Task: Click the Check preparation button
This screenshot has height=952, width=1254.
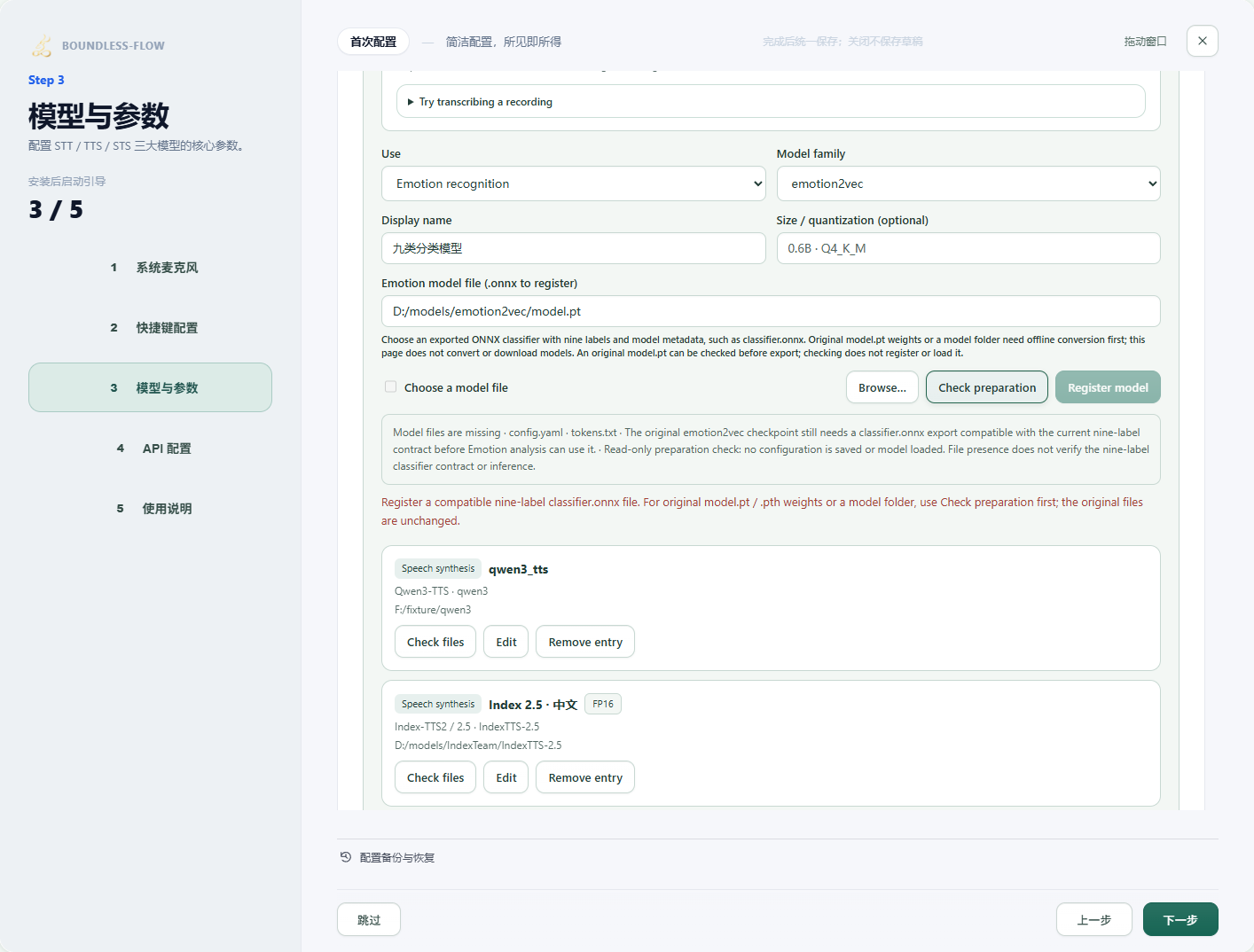Action: [987, 387]
